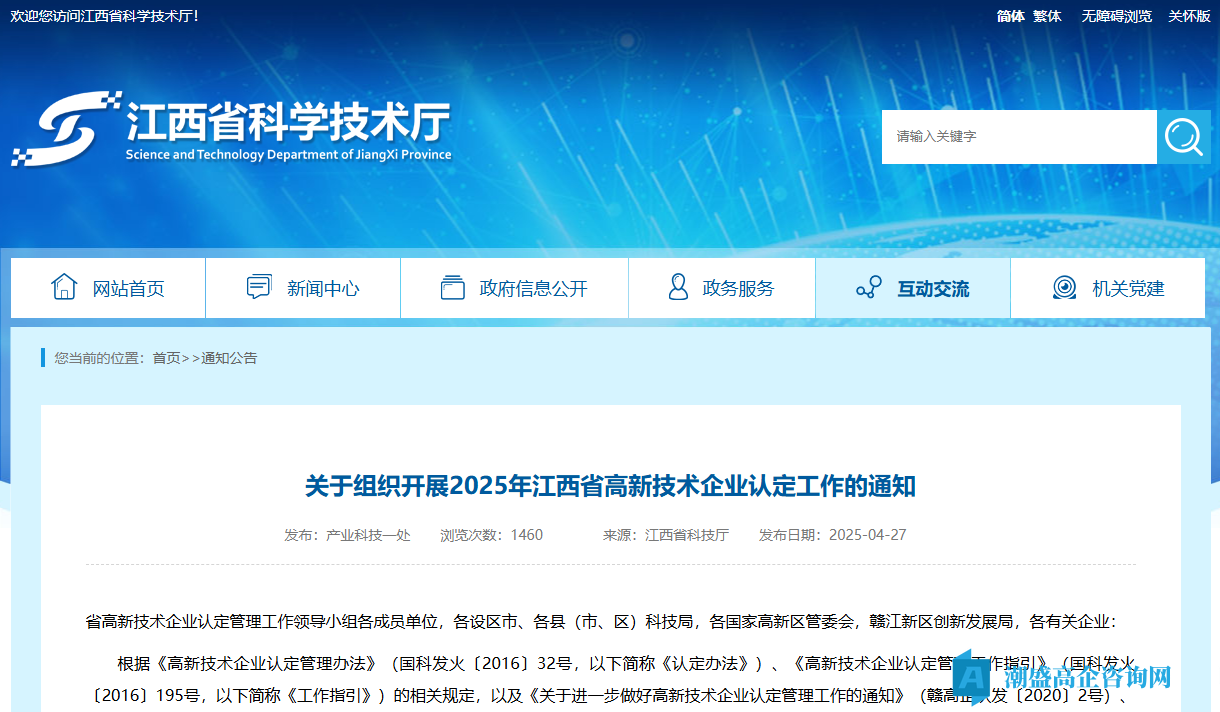This screenshot has height=712, width=1220.
Task: Click the article title heading
Action: 610,487
